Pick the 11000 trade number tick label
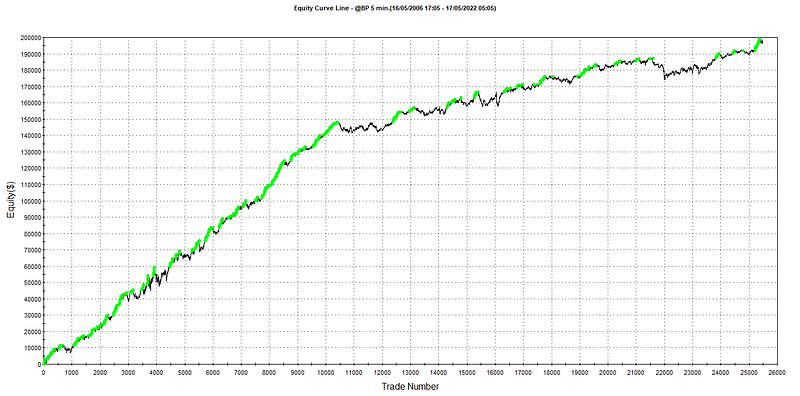 [354, 373]
